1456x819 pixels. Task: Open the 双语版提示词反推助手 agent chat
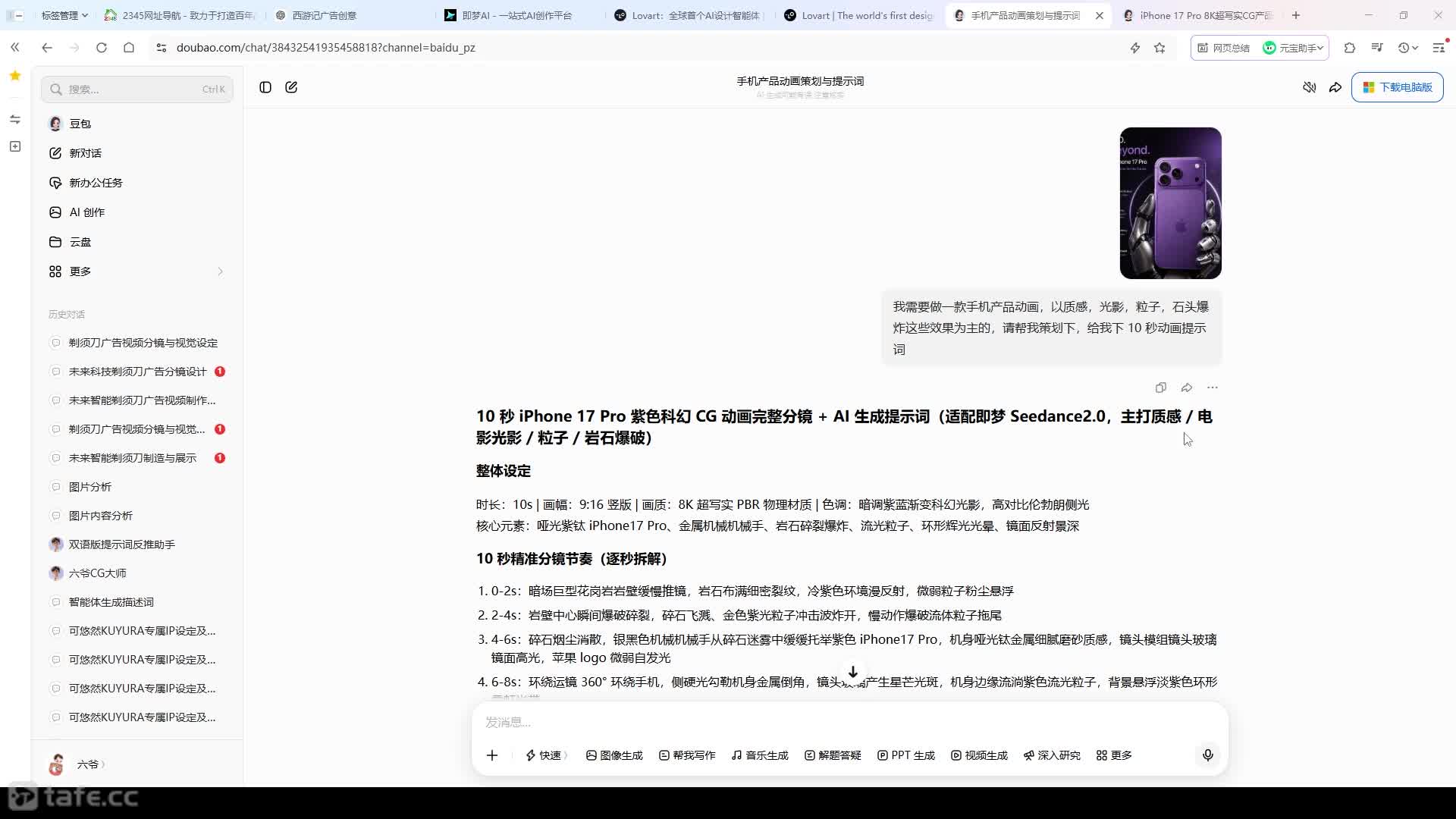pos(137,544)
